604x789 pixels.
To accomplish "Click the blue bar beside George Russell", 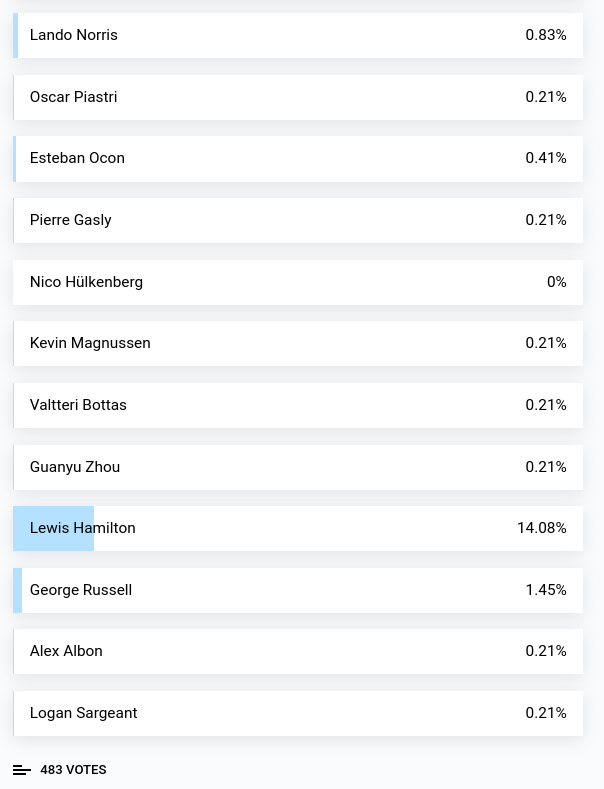I will pyautogui.click(x=18, y=590).
